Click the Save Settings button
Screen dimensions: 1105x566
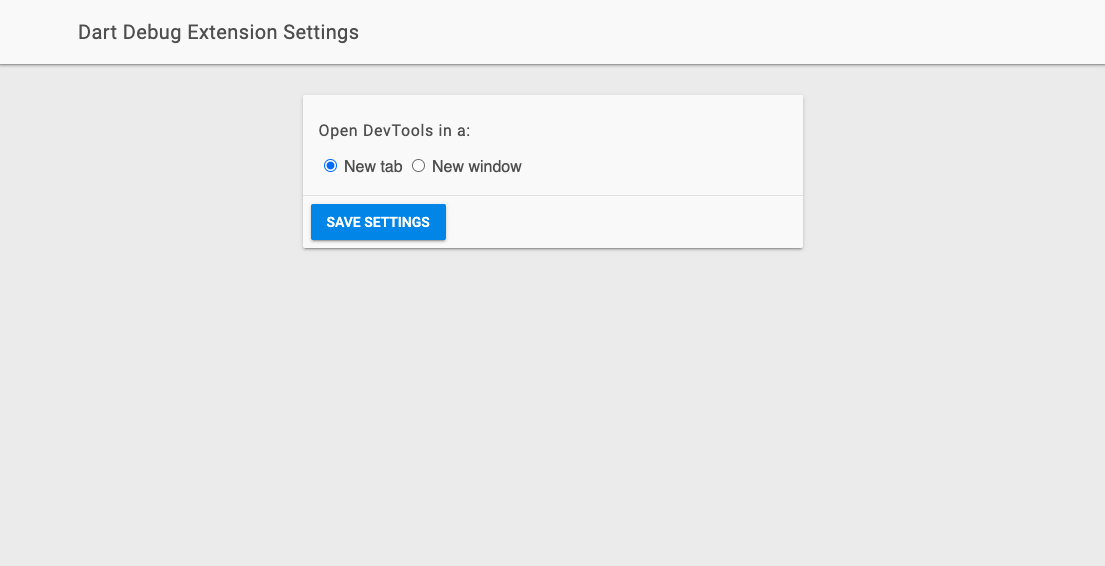coord(378,222)
